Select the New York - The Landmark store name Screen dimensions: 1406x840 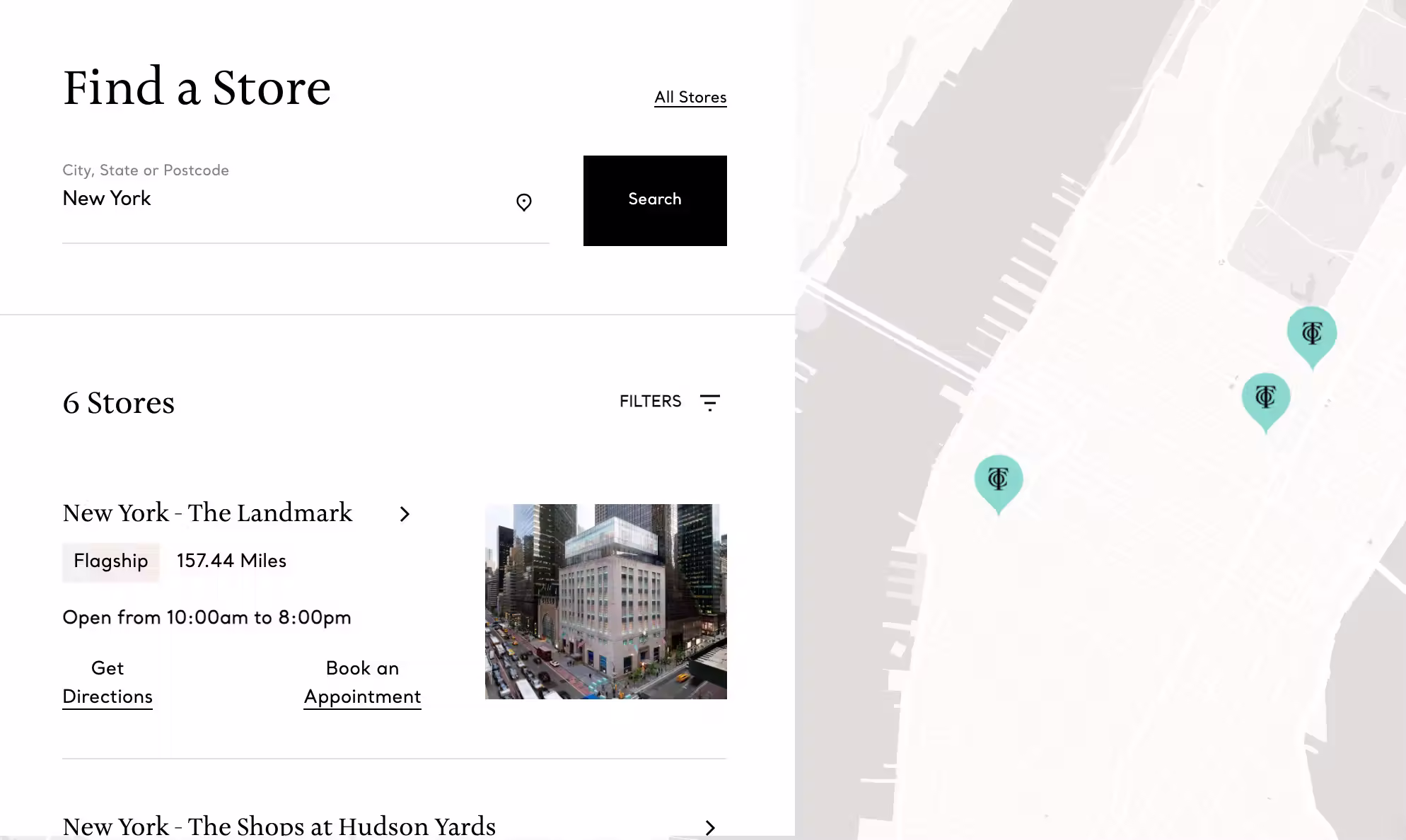coord(208,513)
